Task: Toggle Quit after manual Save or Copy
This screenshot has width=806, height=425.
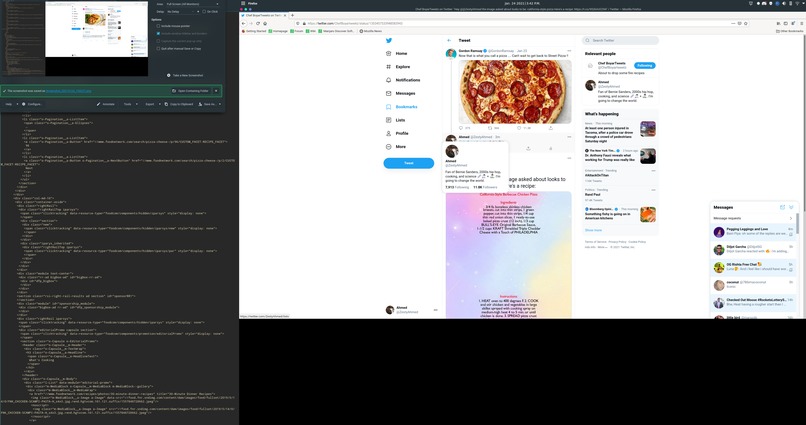Action: 158,48
